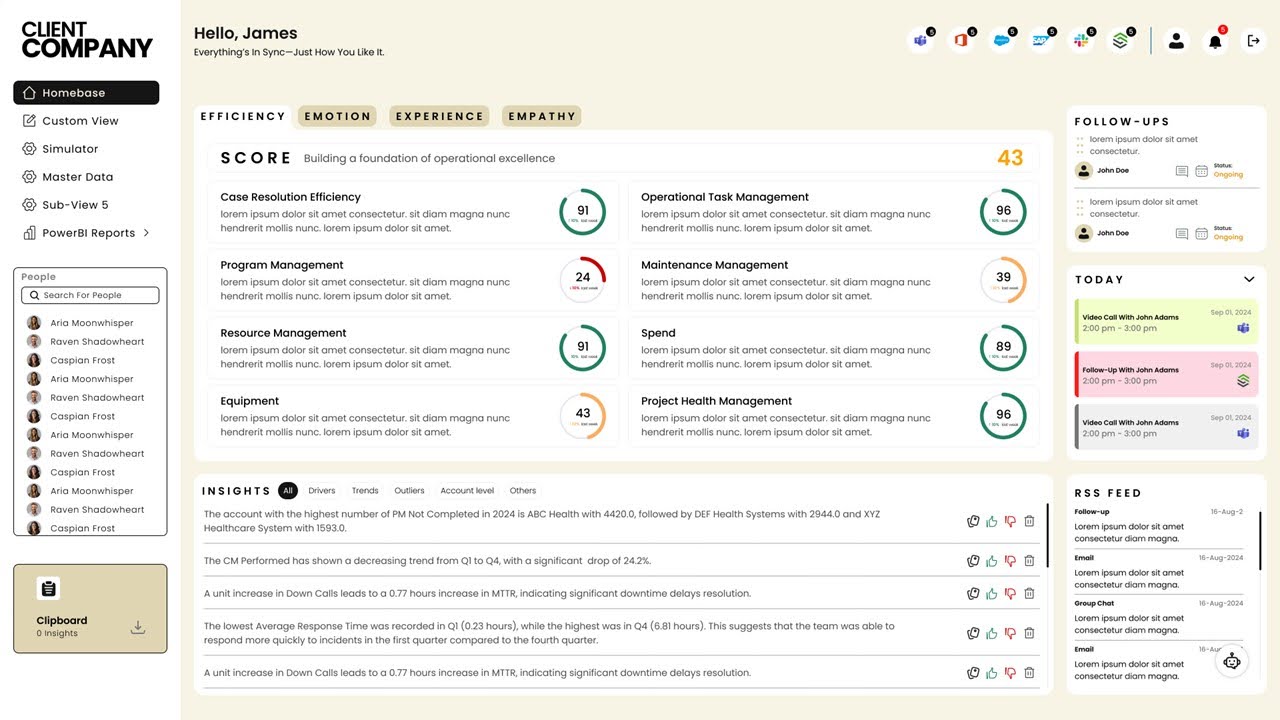Viewport: 1280px width, 720px height.
Task: Click the Equipment 43 gauge
Action: pos(583,416)
